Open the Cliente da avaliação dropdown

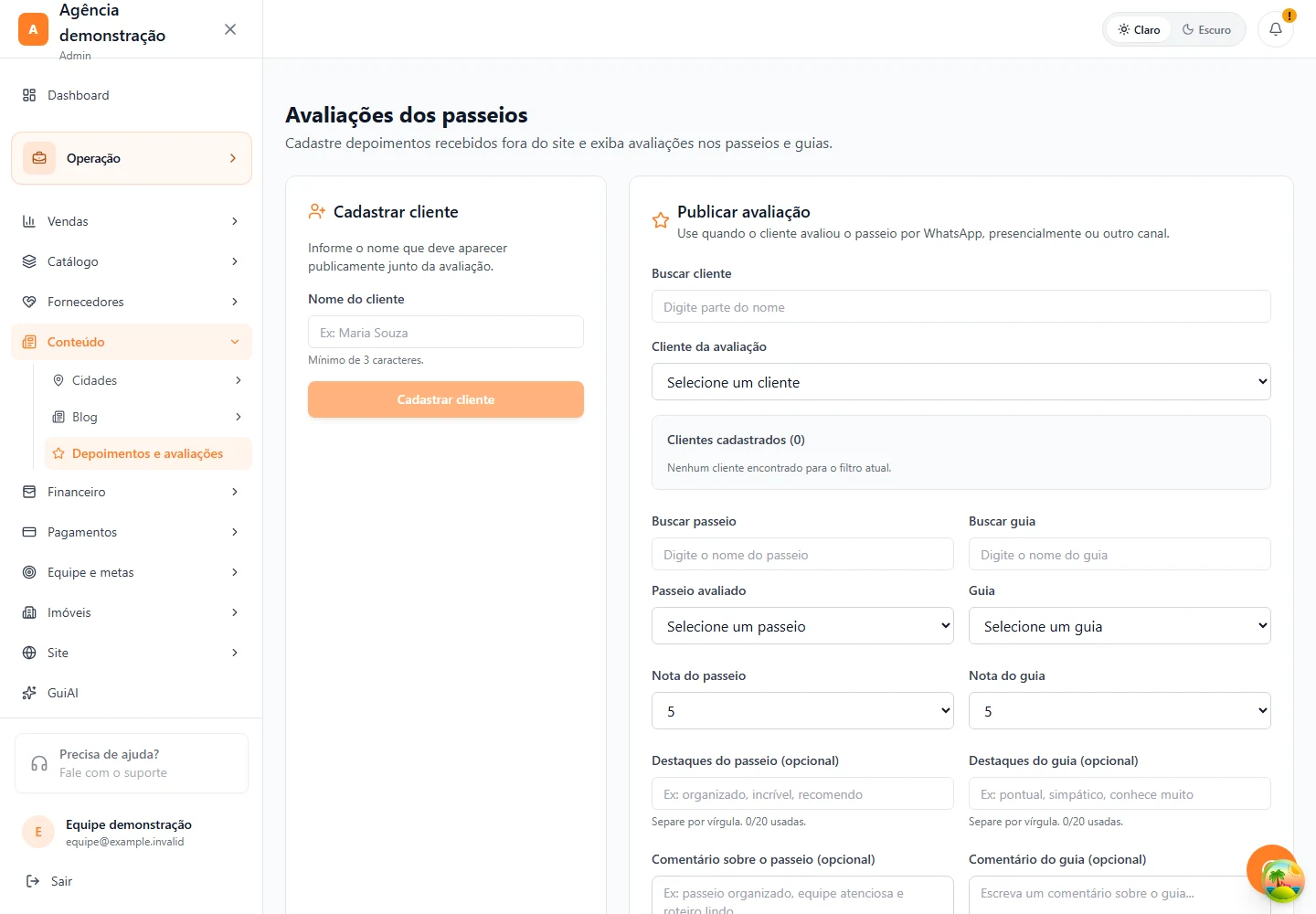[961, 382]
